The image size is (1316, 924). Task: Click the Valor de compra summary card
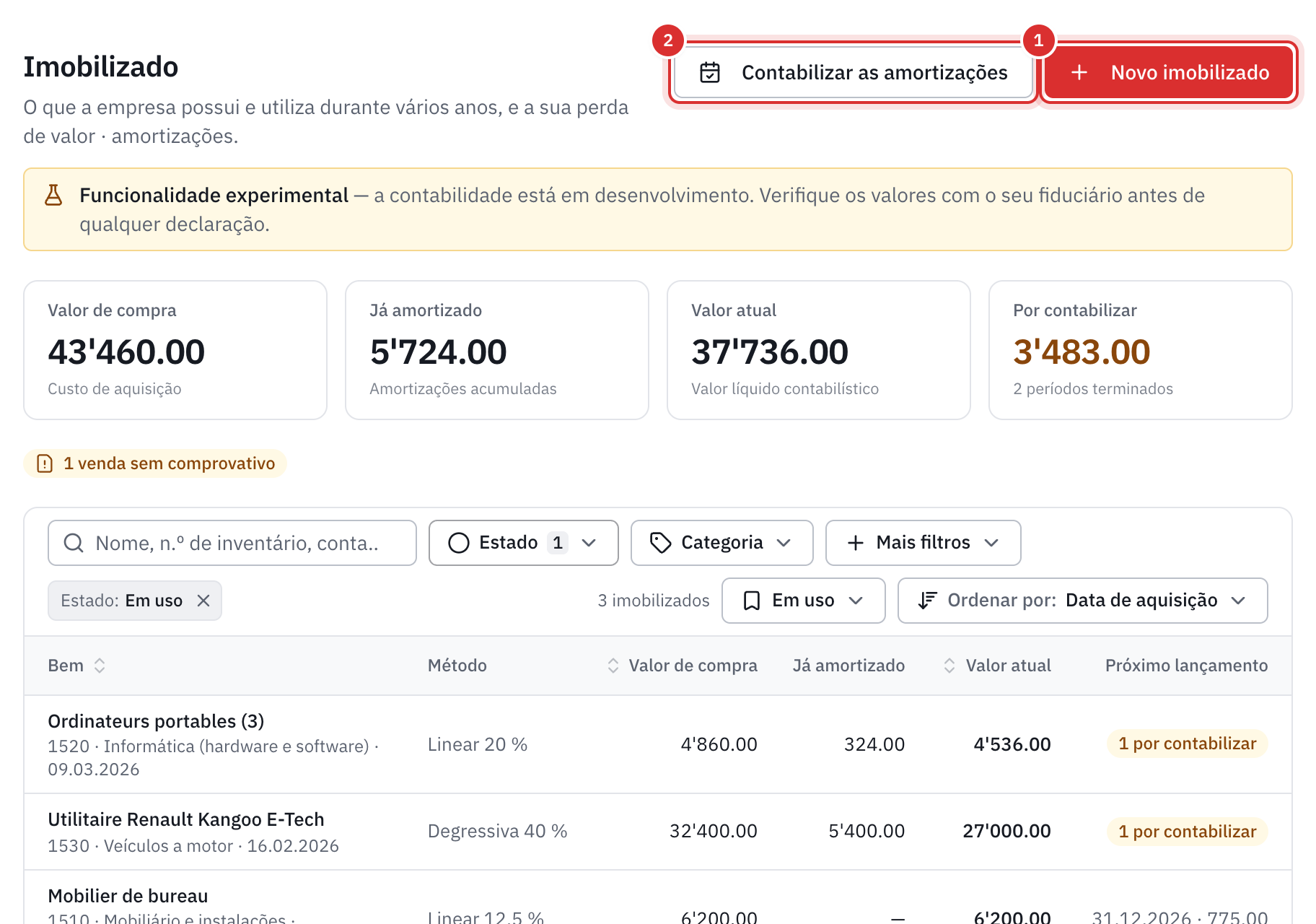point(175,350)
